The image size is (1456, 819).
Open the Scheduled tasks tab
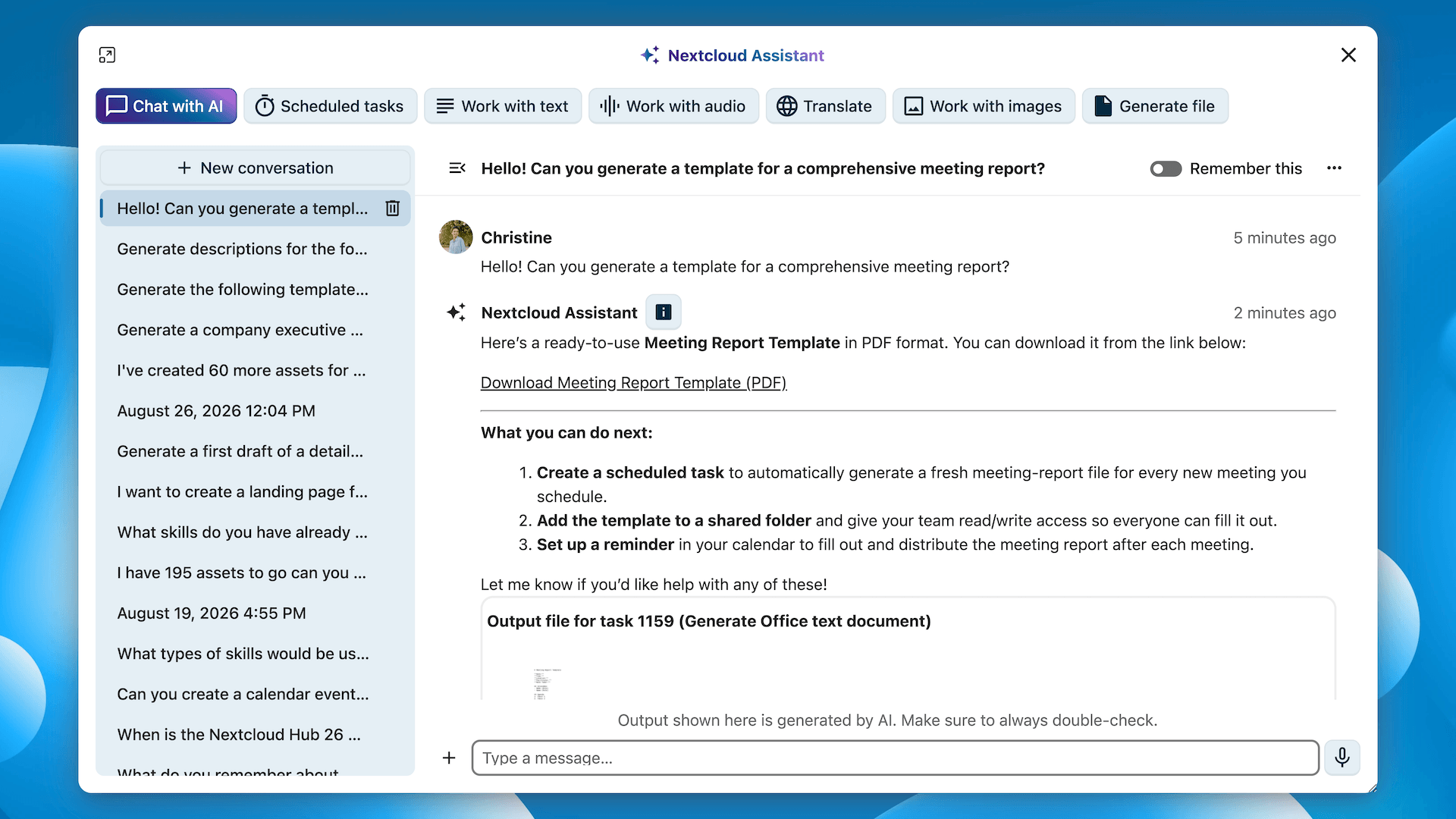330,106
